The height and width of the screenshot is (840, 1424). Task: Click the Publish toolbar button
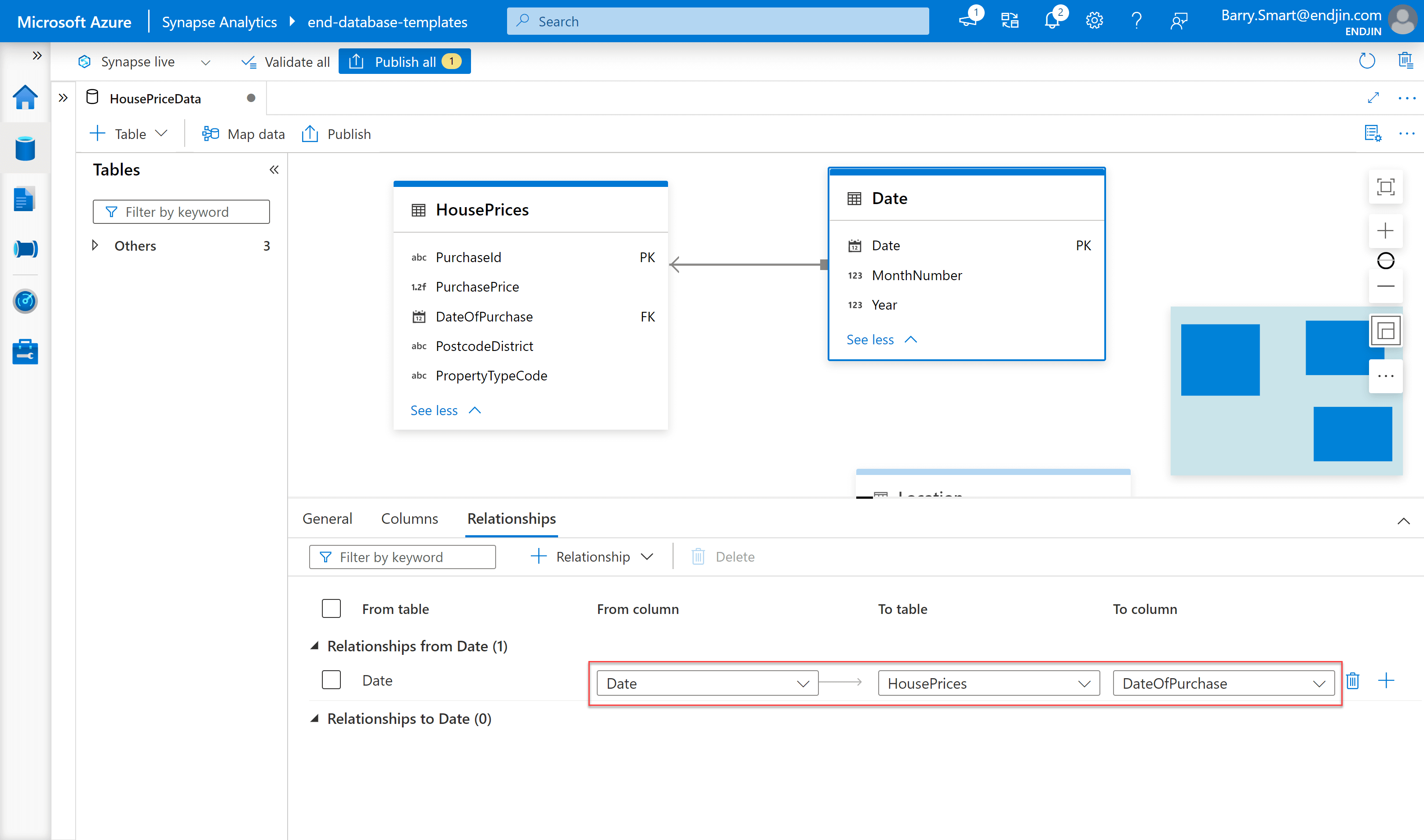[x=336, y=134]
